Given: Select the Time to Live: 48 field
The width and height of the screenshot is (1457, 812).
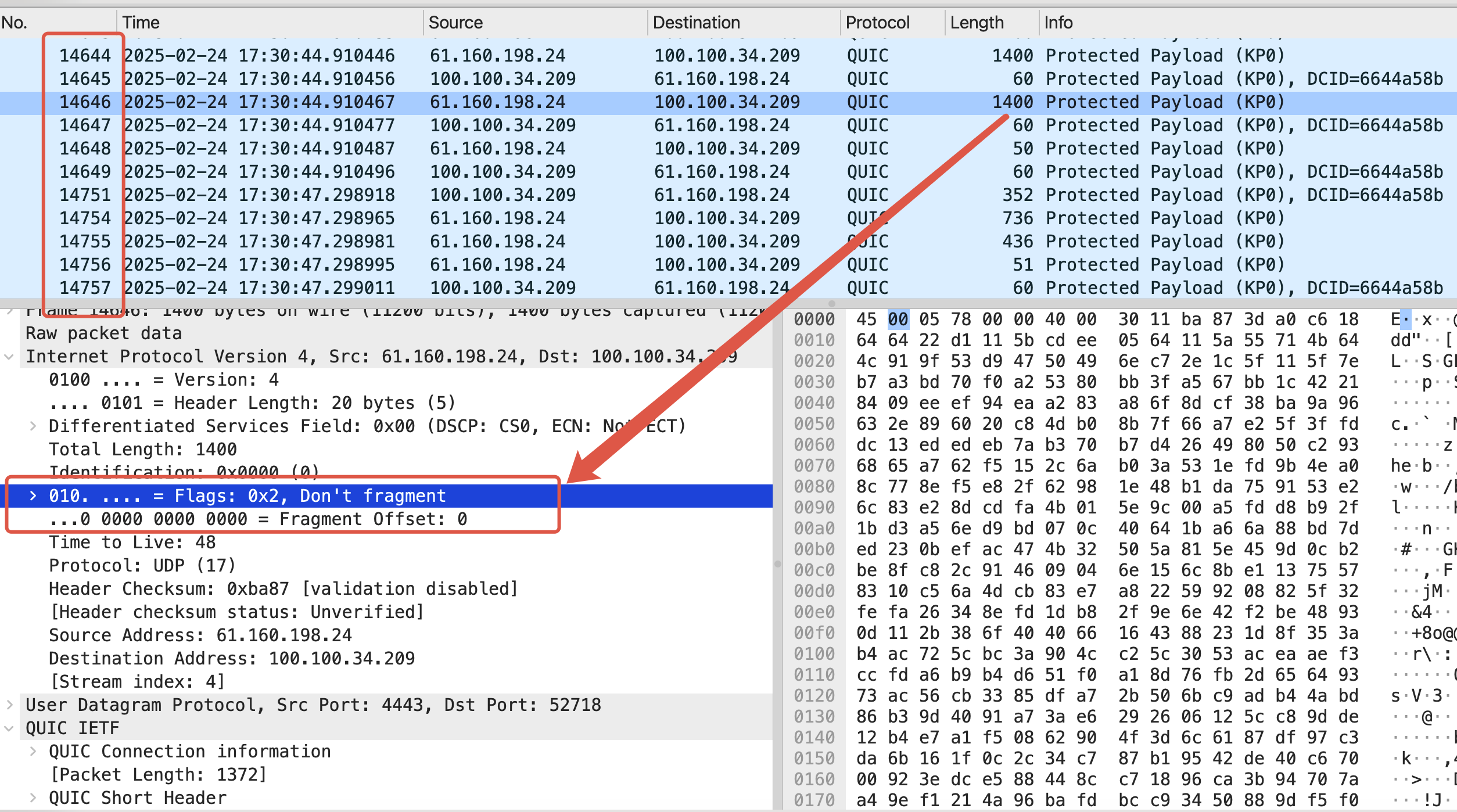Looking at the screenshot, I should point(132,542).
